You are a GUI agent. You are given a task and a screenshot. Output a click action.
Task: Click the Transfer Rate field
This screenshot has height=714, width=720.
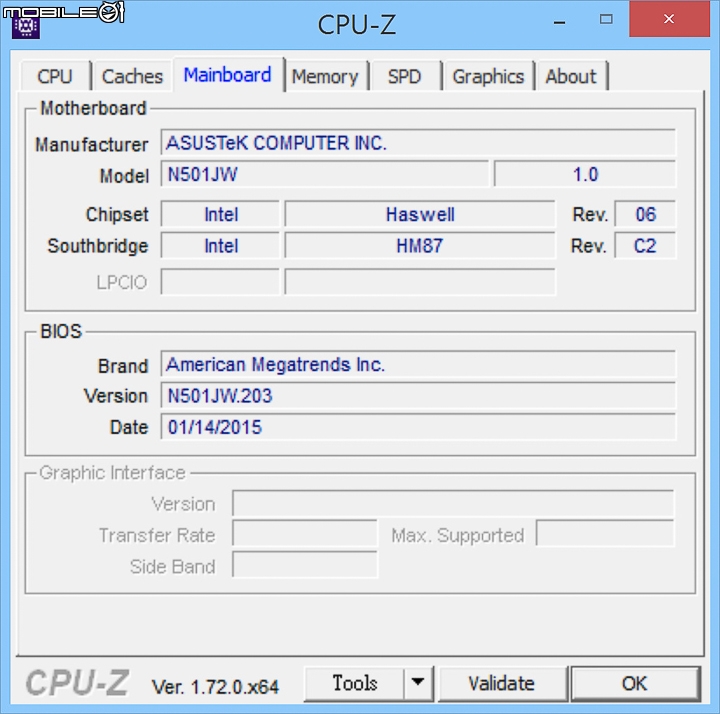click(305, 534)
